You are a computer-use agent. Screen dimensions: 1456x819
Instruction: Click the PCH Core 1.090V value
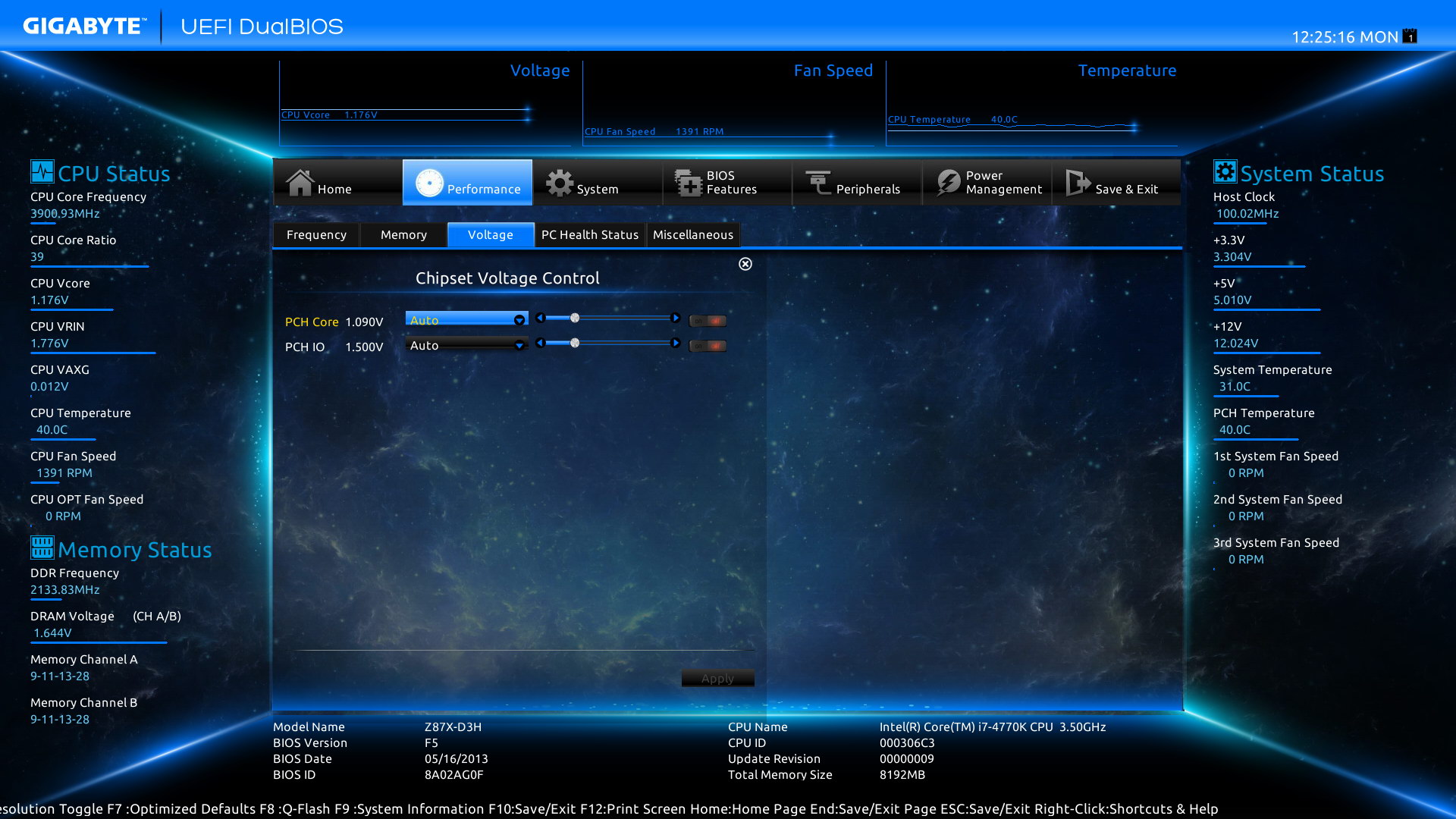point(364,322)
